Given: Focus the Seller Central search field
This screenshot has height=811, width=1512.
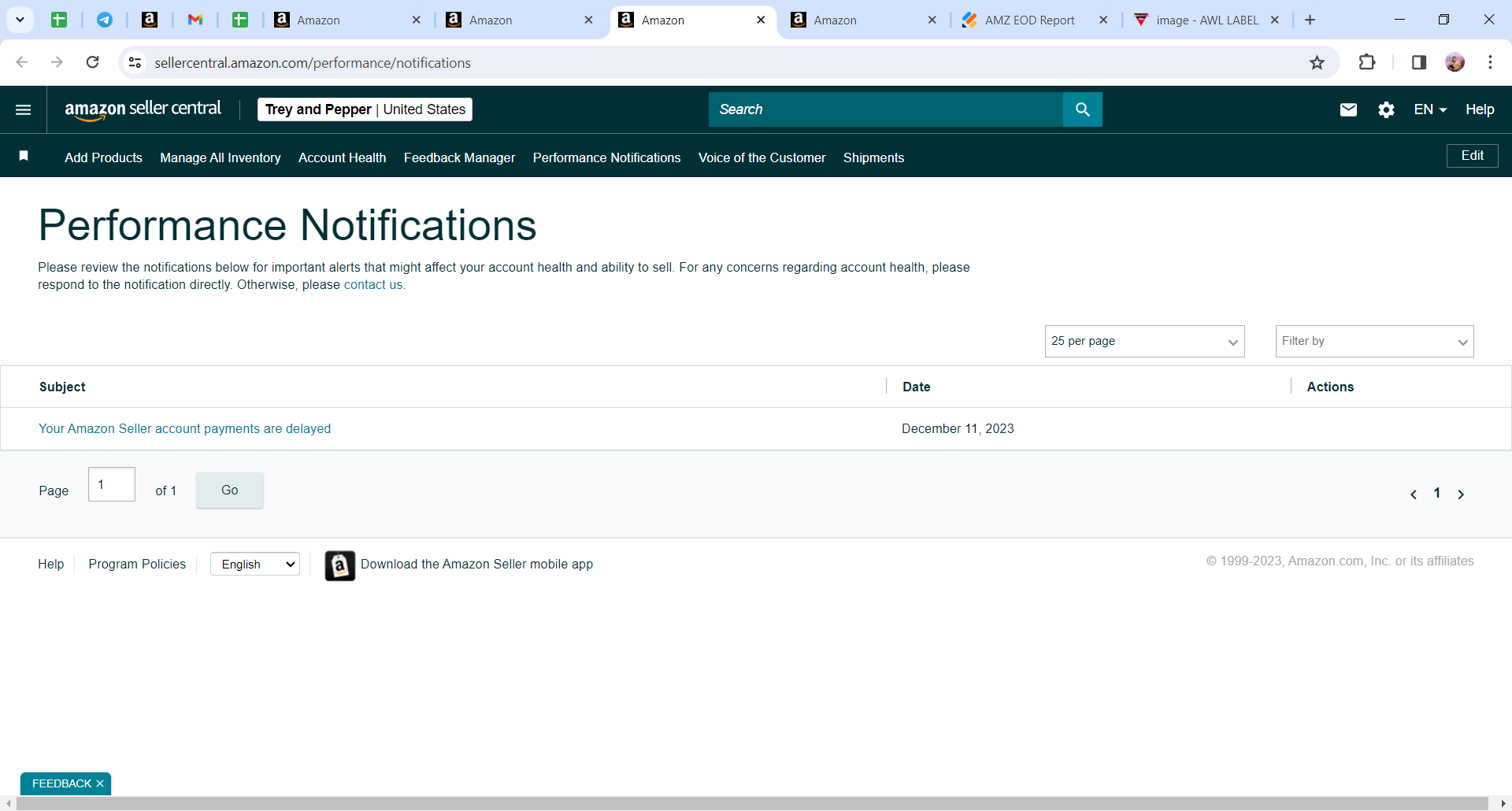Looking at the screenshot, I should (x=886, y=109).
